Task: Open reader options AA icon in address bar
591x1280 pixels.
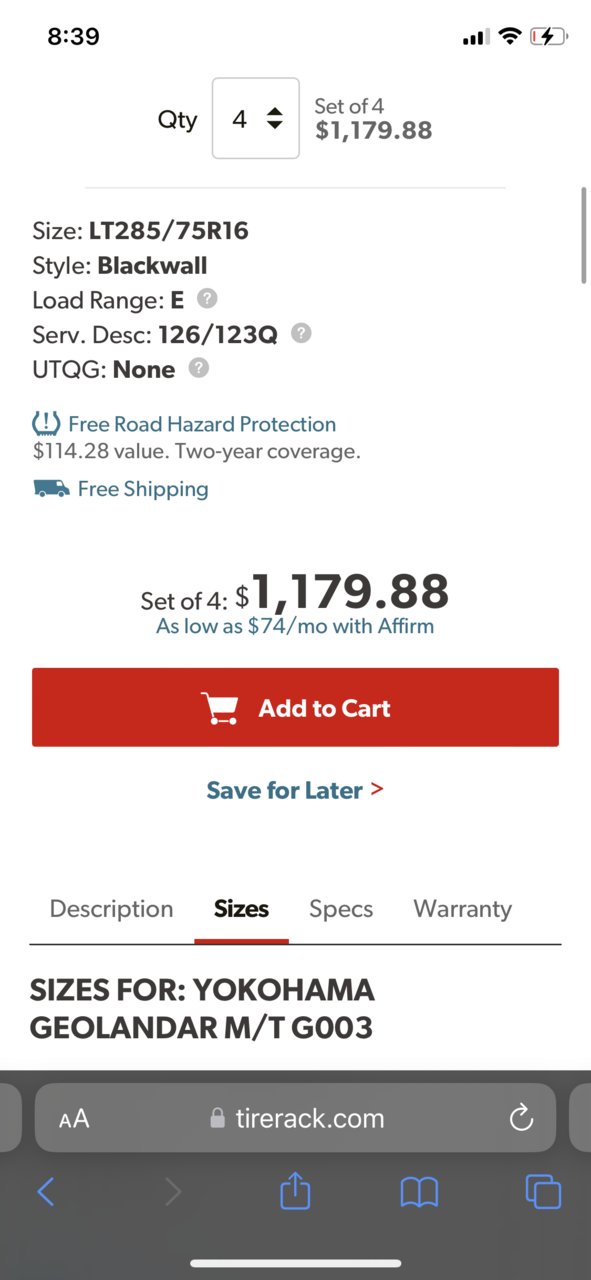Action: tap(74, 1119)
